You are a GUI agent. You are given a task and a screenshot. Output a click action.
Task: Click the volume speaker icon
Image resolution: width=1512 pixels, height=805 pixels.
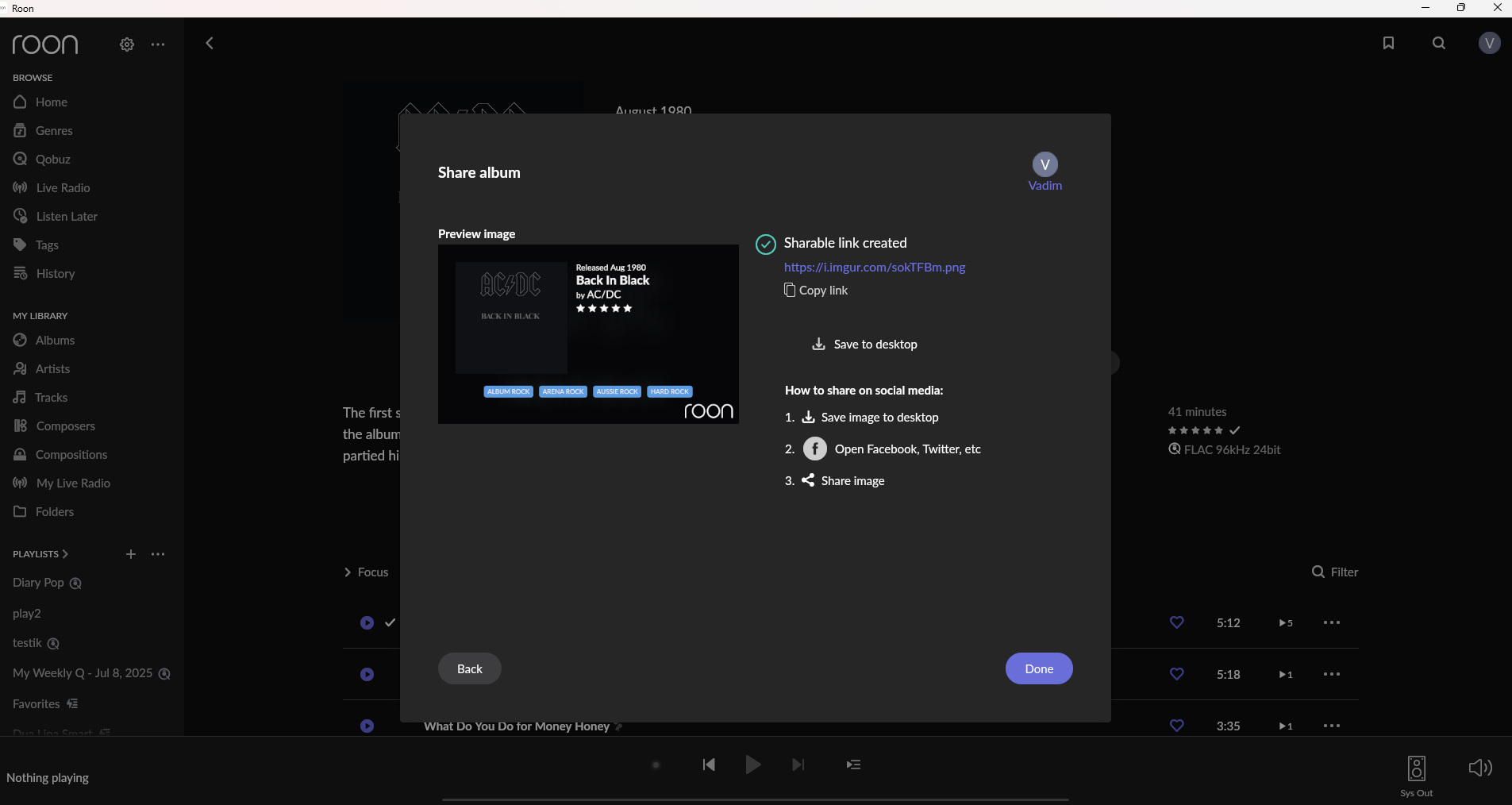pos(1480,768)
